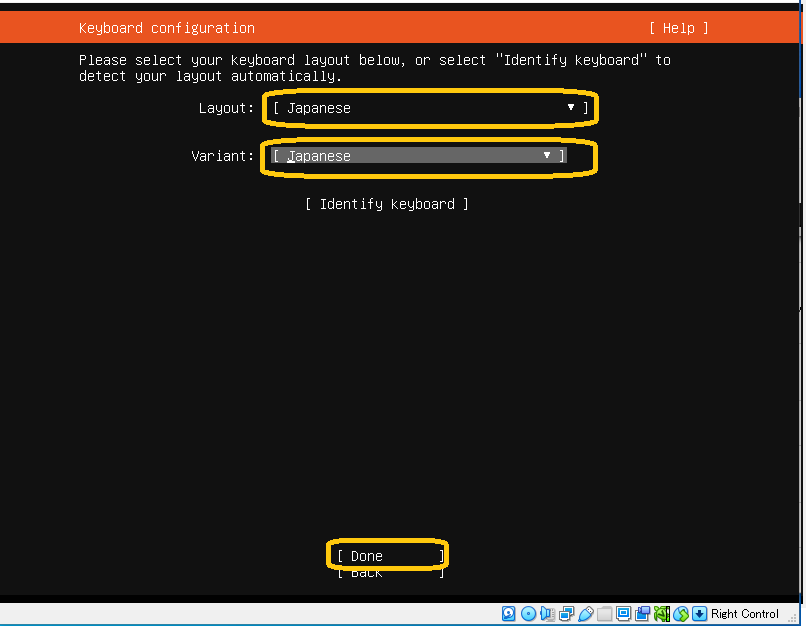Screen dimensions: 806x626
Task: Click the audio indicator in the status bar
Action: pos(547,614)
